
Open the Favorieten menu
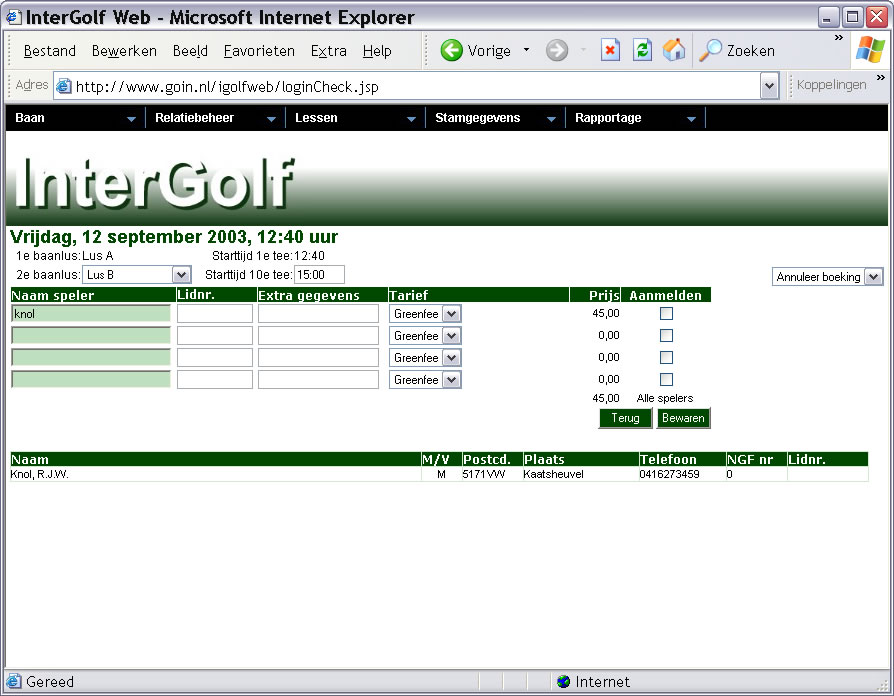tap(259, 51)
